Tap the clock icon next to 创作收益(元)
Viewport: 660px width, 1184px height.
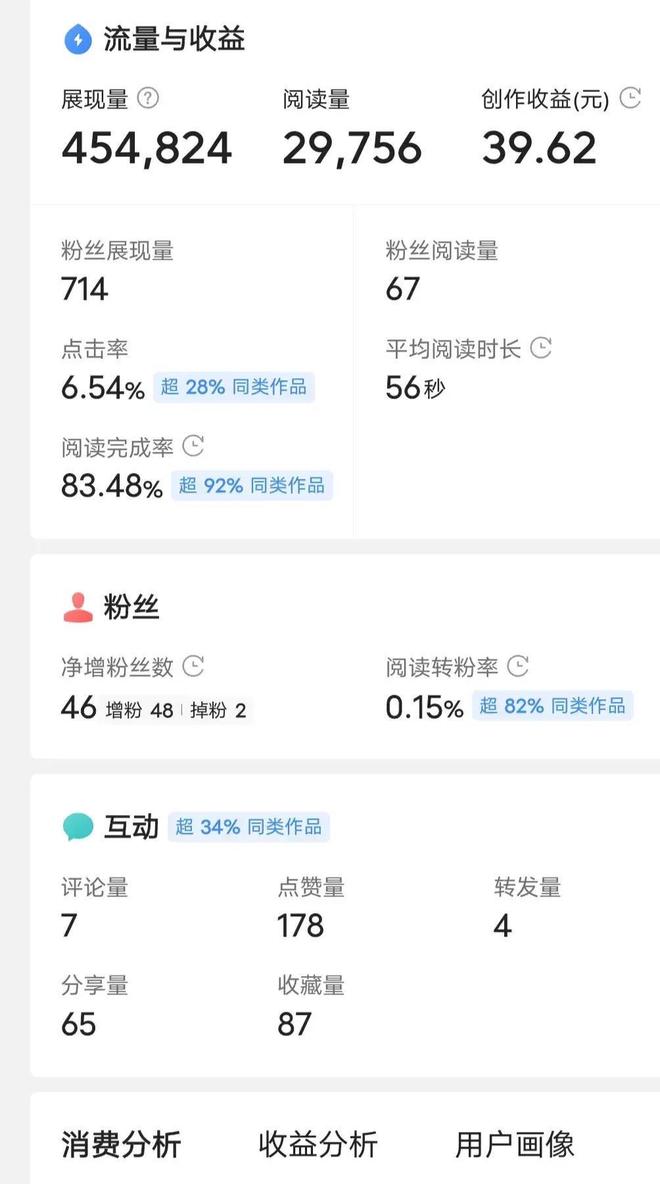[x=630, y=97]
